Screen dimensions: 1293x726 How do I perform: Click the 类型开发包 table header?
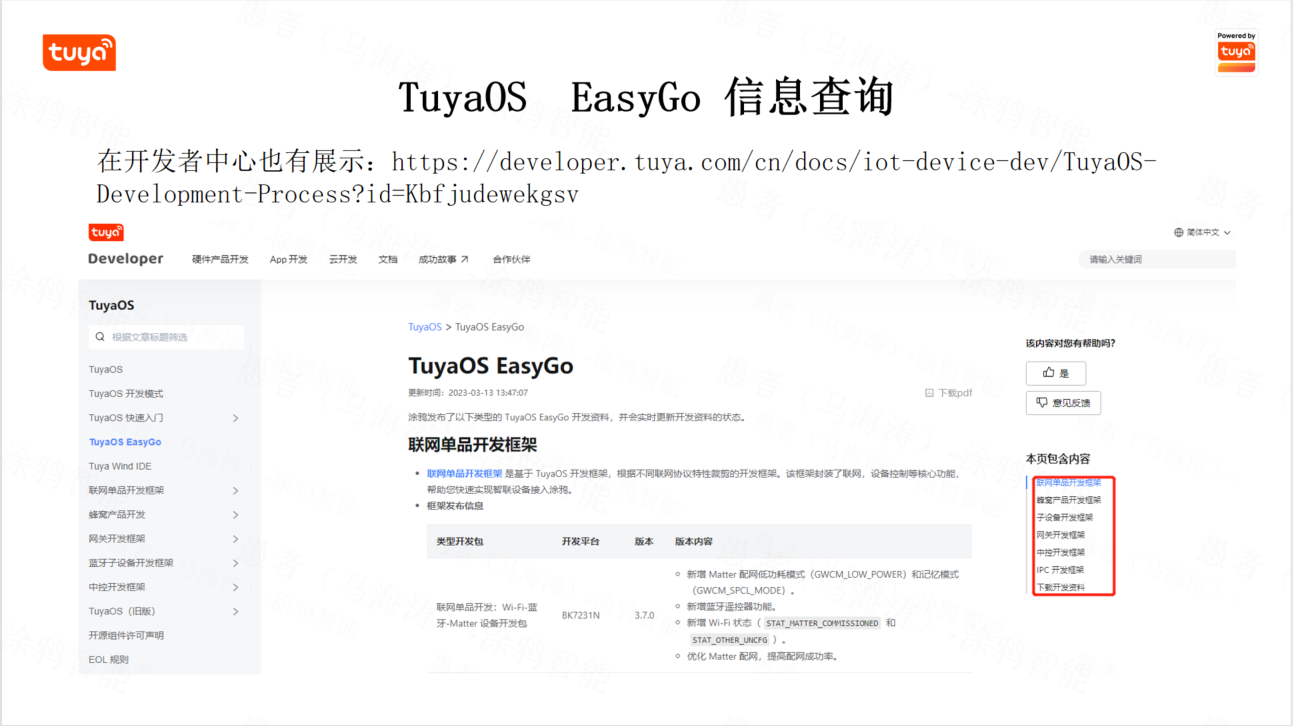click(x=460, y=541)
